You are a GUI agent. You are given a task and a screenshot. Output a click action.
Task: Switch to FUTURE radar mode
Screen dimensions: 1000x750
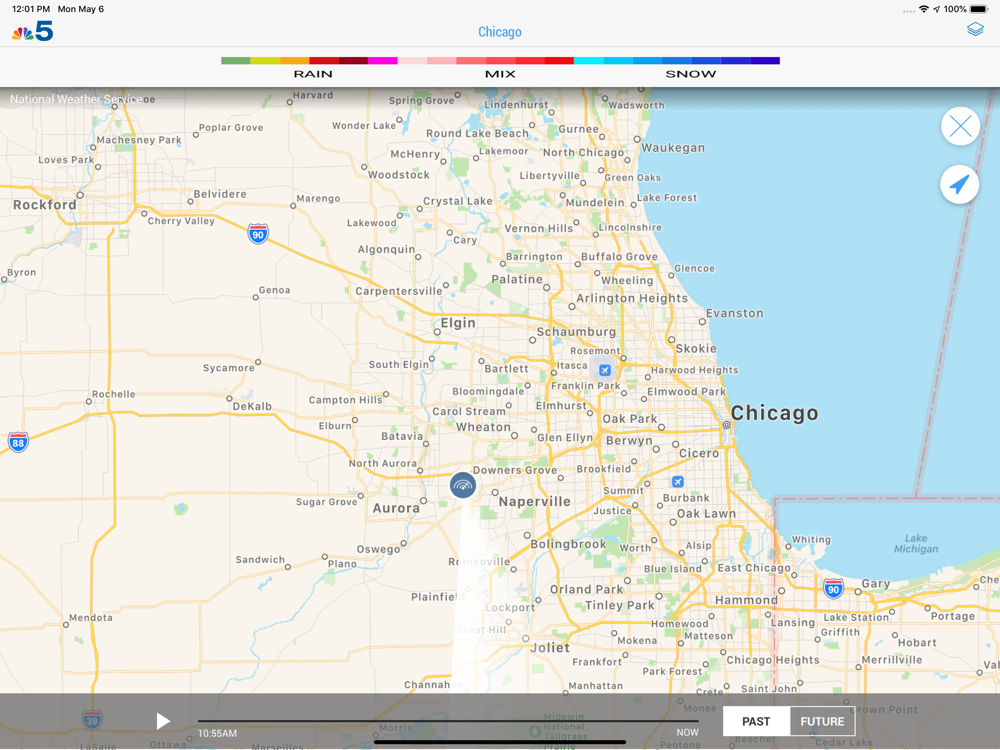[x=822, y=721]
